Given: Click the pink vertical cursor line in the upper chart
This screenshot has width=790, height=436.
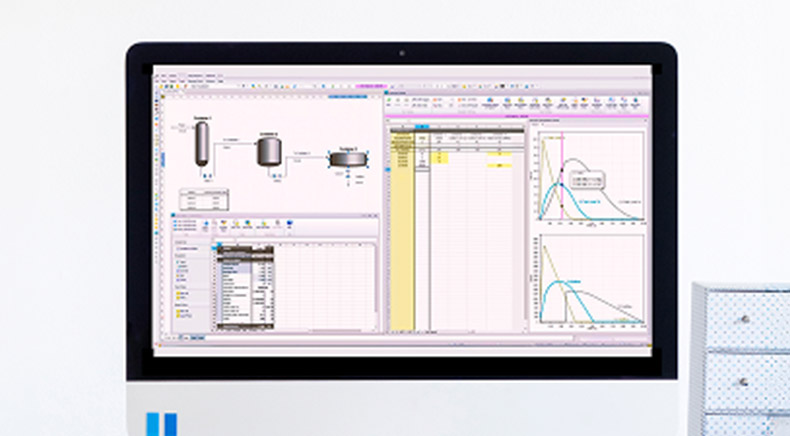Looking at the screenshot, I should click(x=562, y=177).
